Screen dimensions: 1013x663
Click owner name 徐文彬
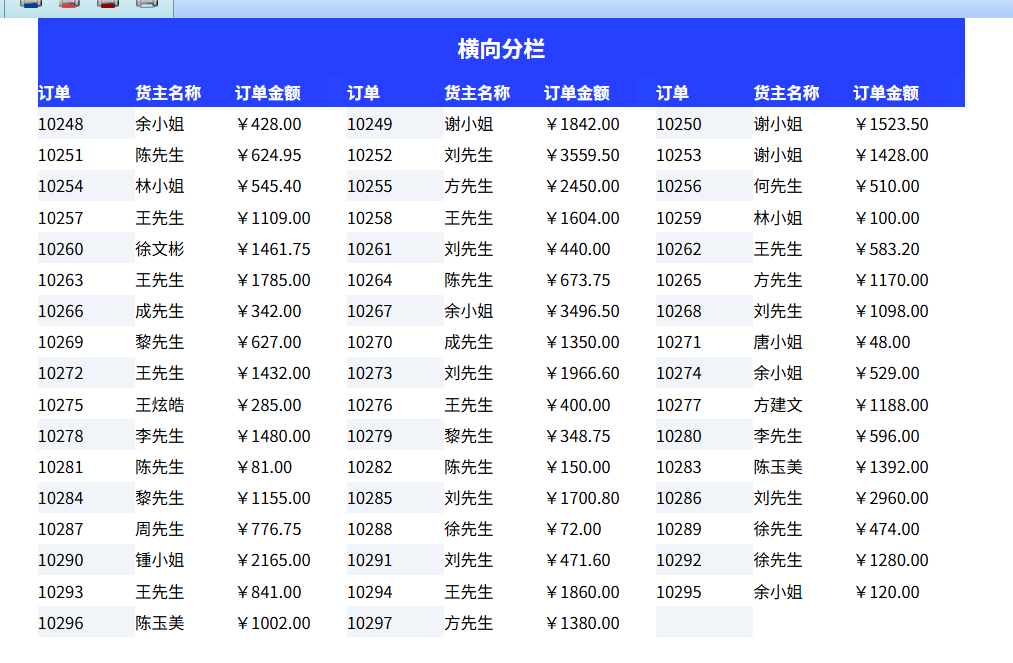click(x=160, y=249)
